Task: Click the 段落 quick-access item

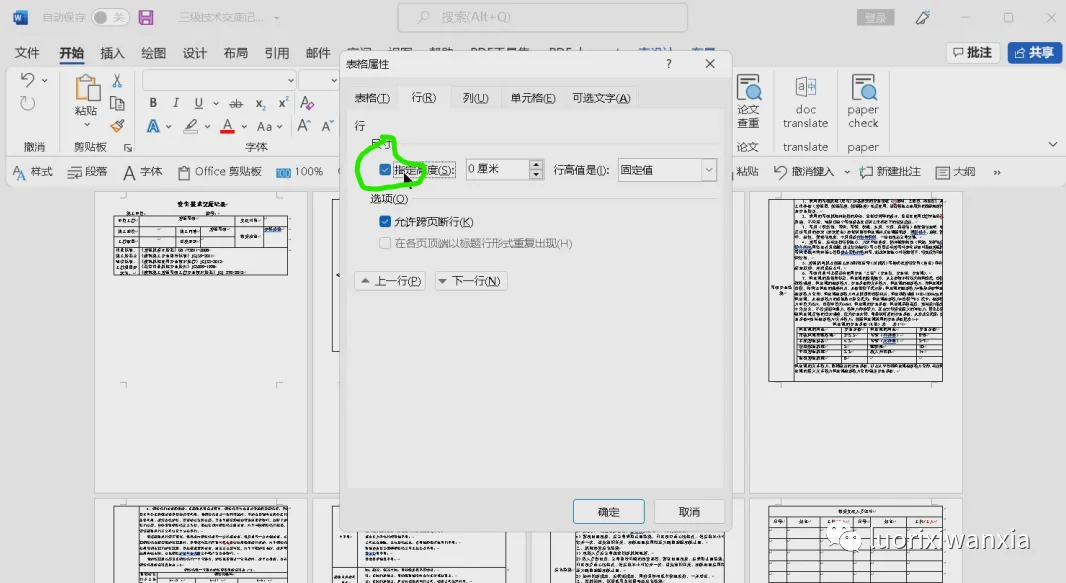Action: (88, 172)
